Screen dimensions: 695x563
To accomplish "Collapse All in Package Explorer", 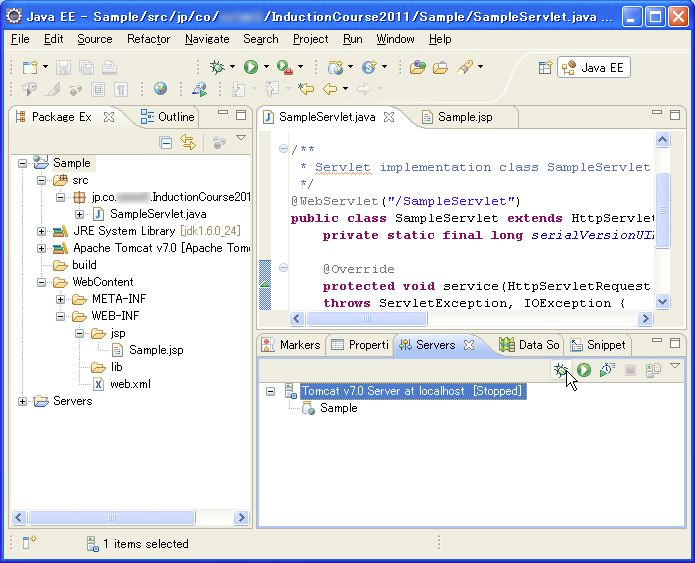I will (166, 143).
